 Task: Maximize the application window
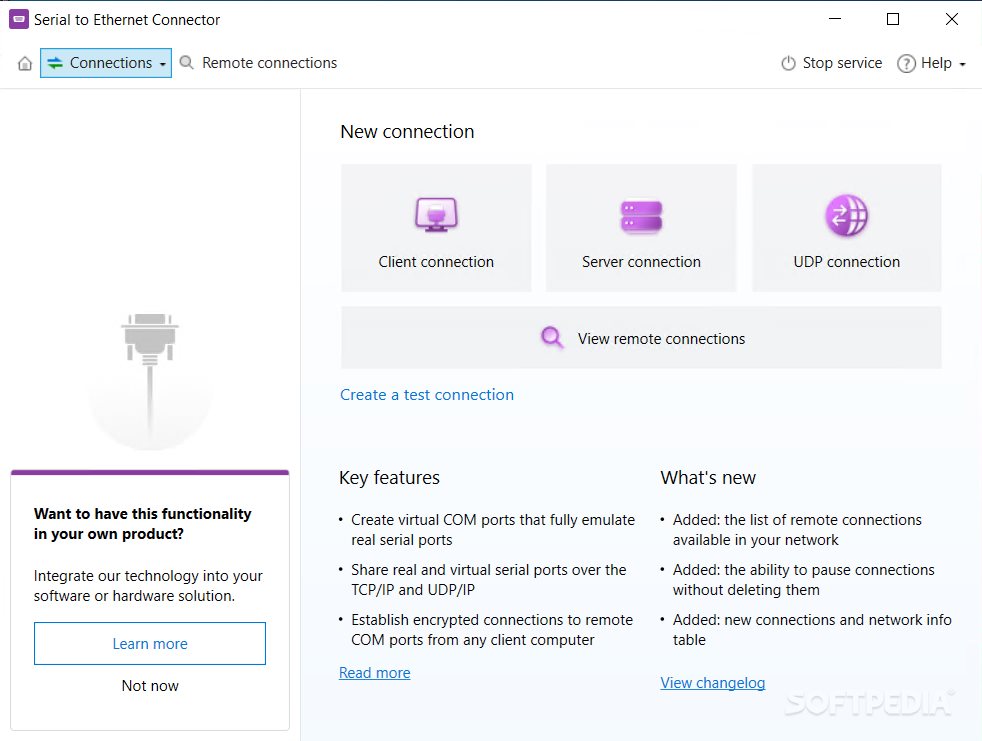coord(893,19)
